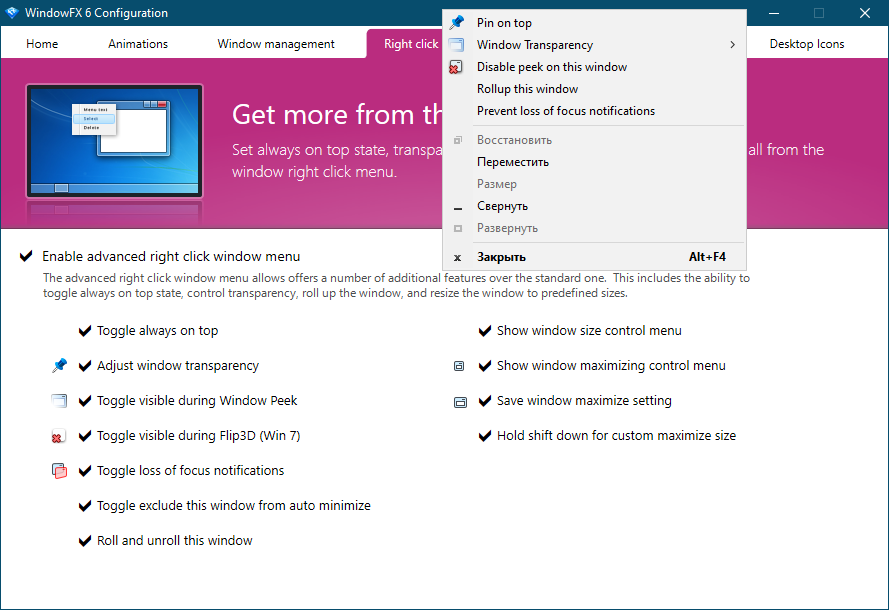This screenshot has height=610, width=889.
Task: Click the window icon beside Window Transparency
Action: coord(456,45)
